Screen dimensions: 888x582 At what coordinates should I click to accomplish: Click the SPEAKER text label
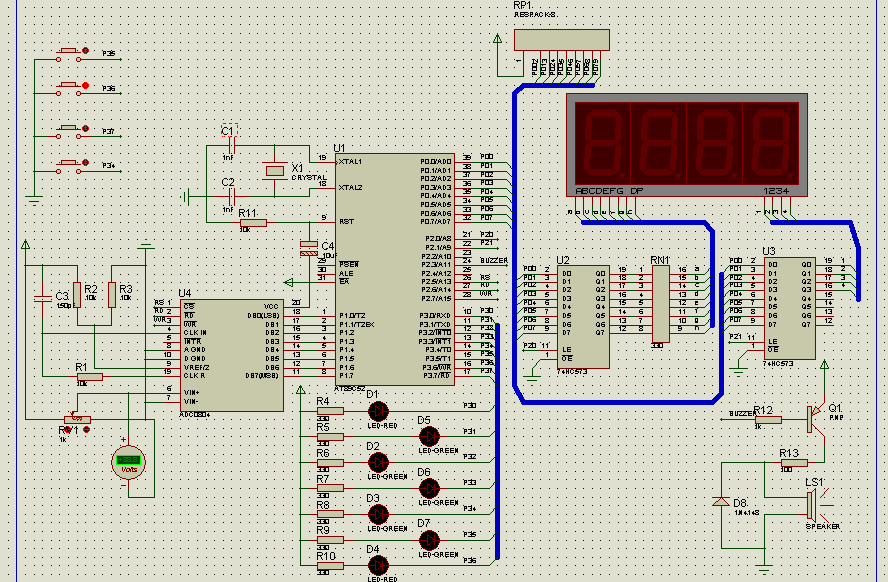(x=823, y=527)
